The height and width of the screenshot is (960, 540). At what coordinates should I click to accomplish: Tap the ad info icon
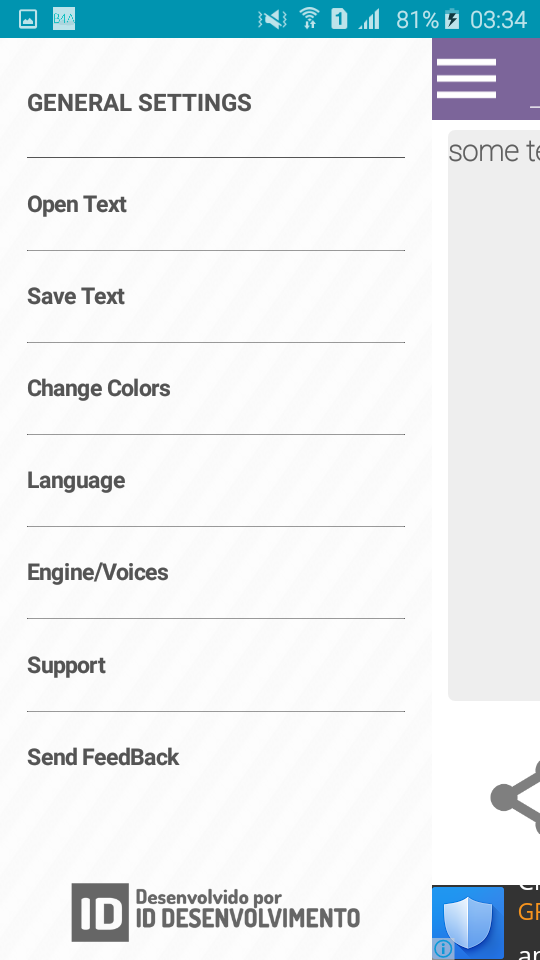(443, 949)
